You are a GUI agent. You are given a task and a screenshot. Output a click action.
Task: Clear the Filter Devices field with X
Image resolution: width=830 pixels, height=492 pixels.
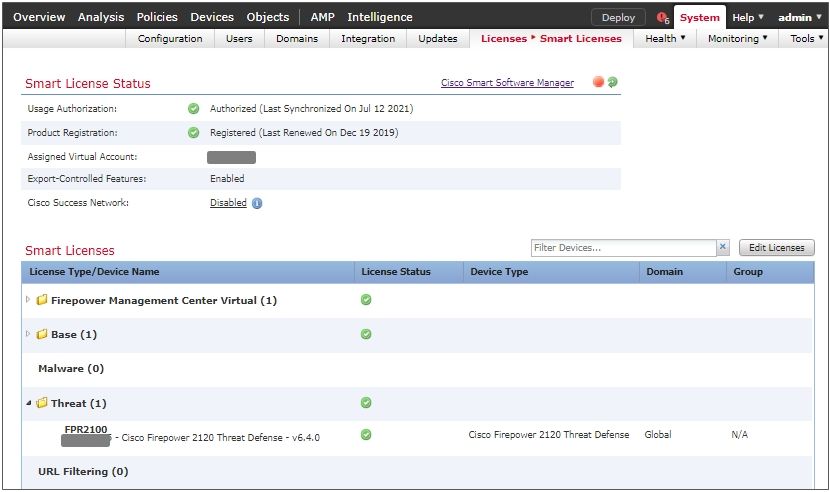pos(723,247)
